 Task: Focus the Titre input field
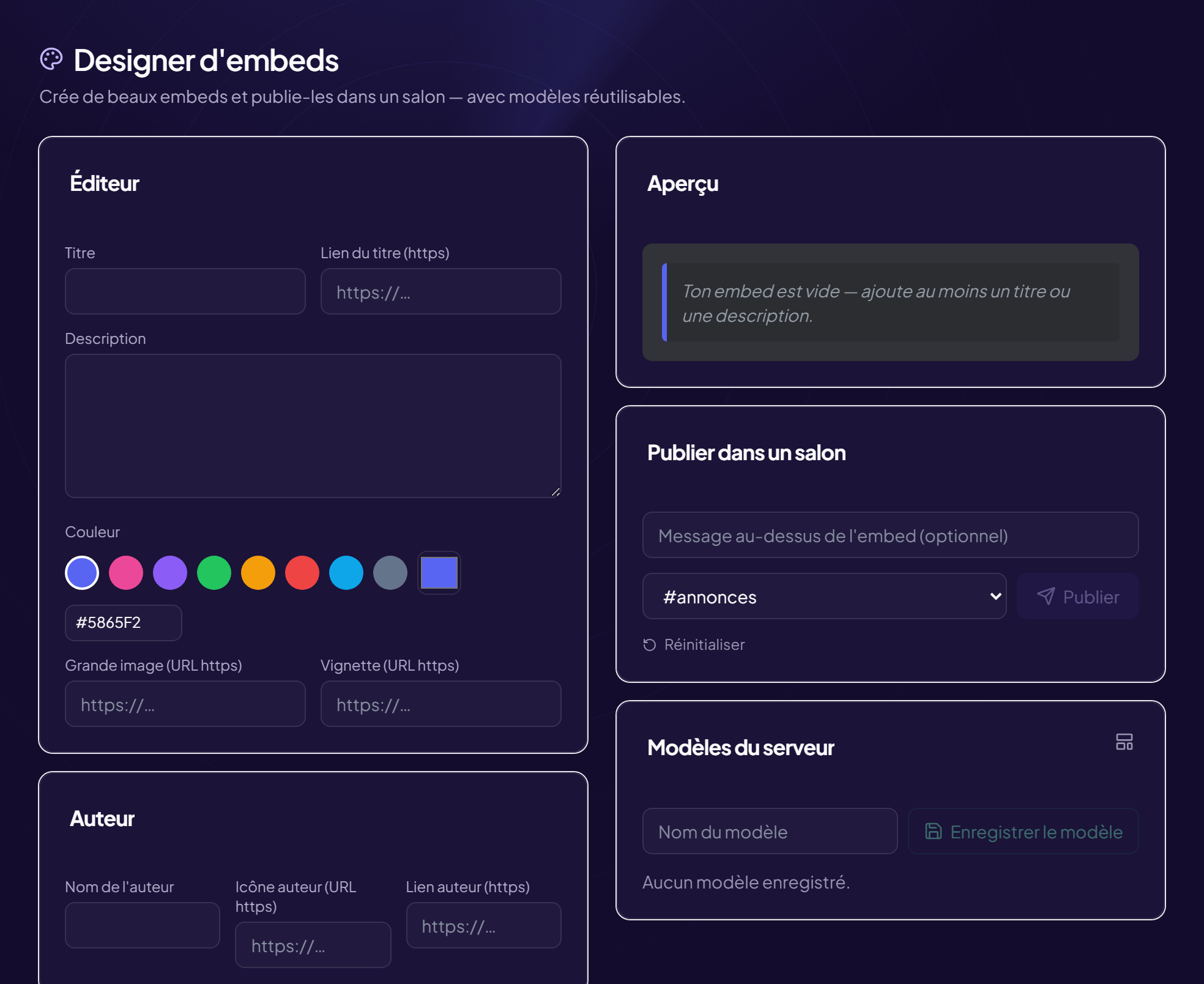[185, 291]
